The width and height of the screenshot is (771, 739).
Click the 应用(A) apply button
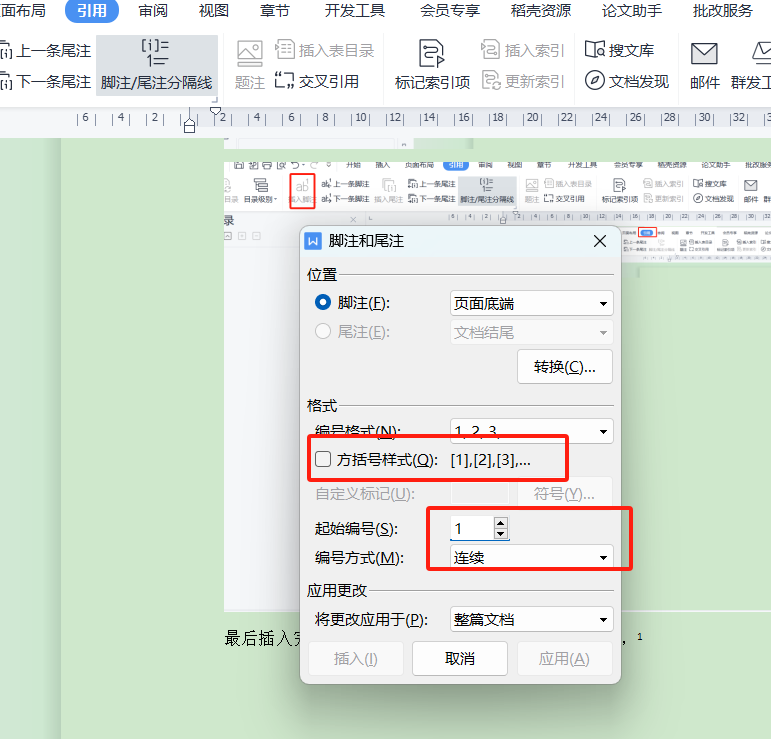point(564,658)
